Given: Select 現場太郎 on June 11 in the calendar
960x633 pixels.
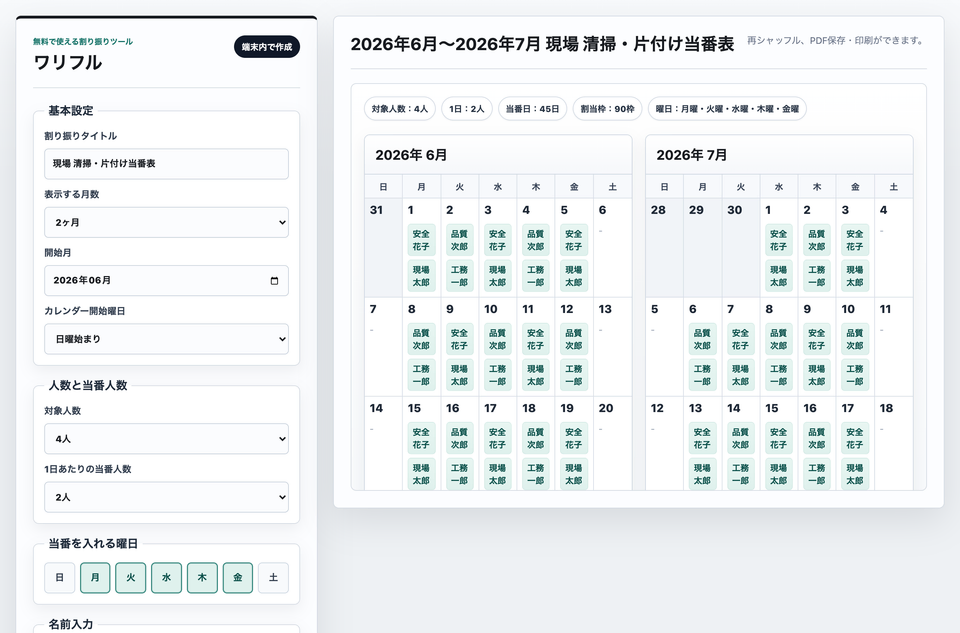Looking at the screenshot, I should tap(536, 375).
